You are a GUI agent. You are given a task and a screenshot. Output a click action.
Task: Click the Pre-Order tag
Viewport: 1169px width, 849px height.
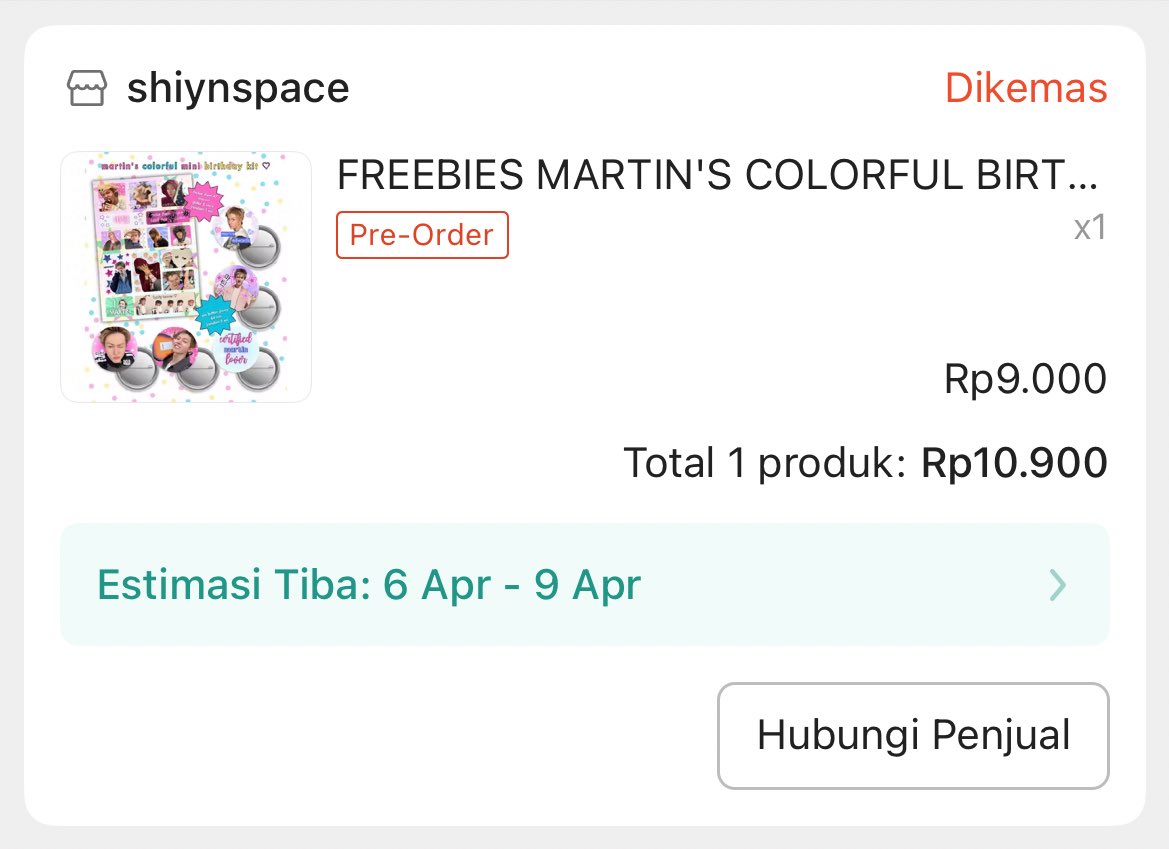422,235
